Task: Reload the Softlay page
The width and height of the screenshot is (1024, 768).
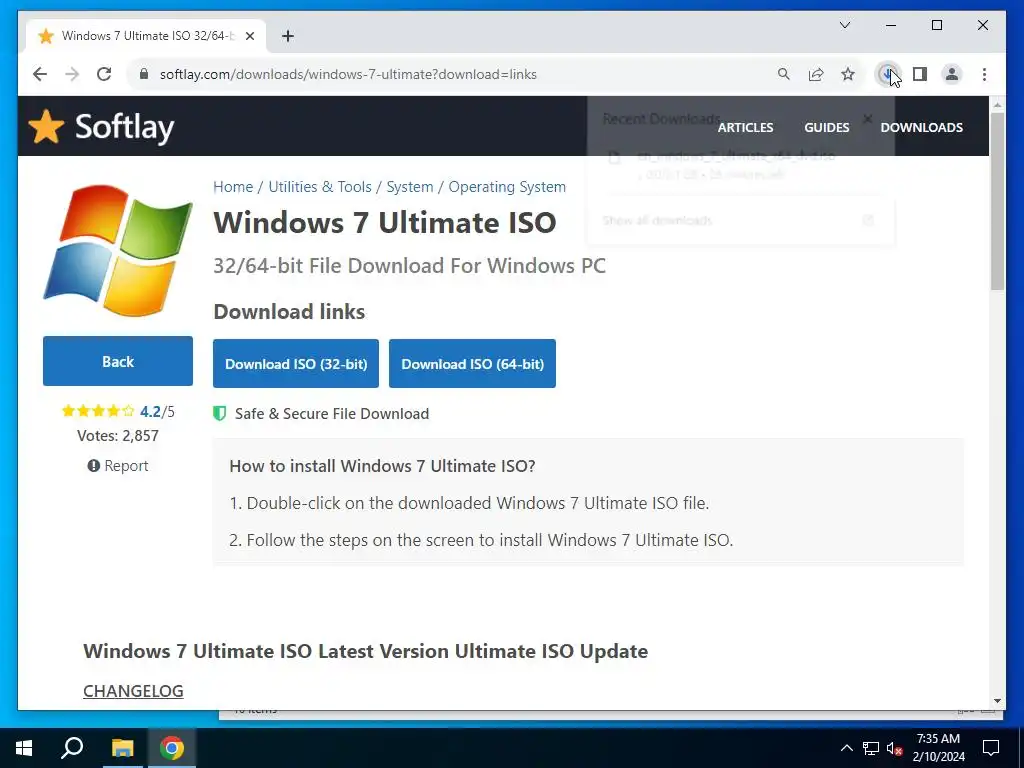Action: (x=104, y=74)
